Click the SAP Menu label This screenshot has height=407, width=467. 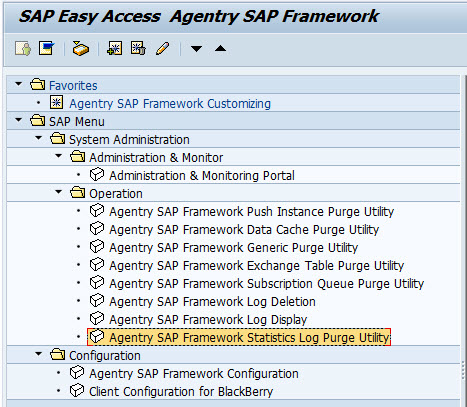click(77, 122)
